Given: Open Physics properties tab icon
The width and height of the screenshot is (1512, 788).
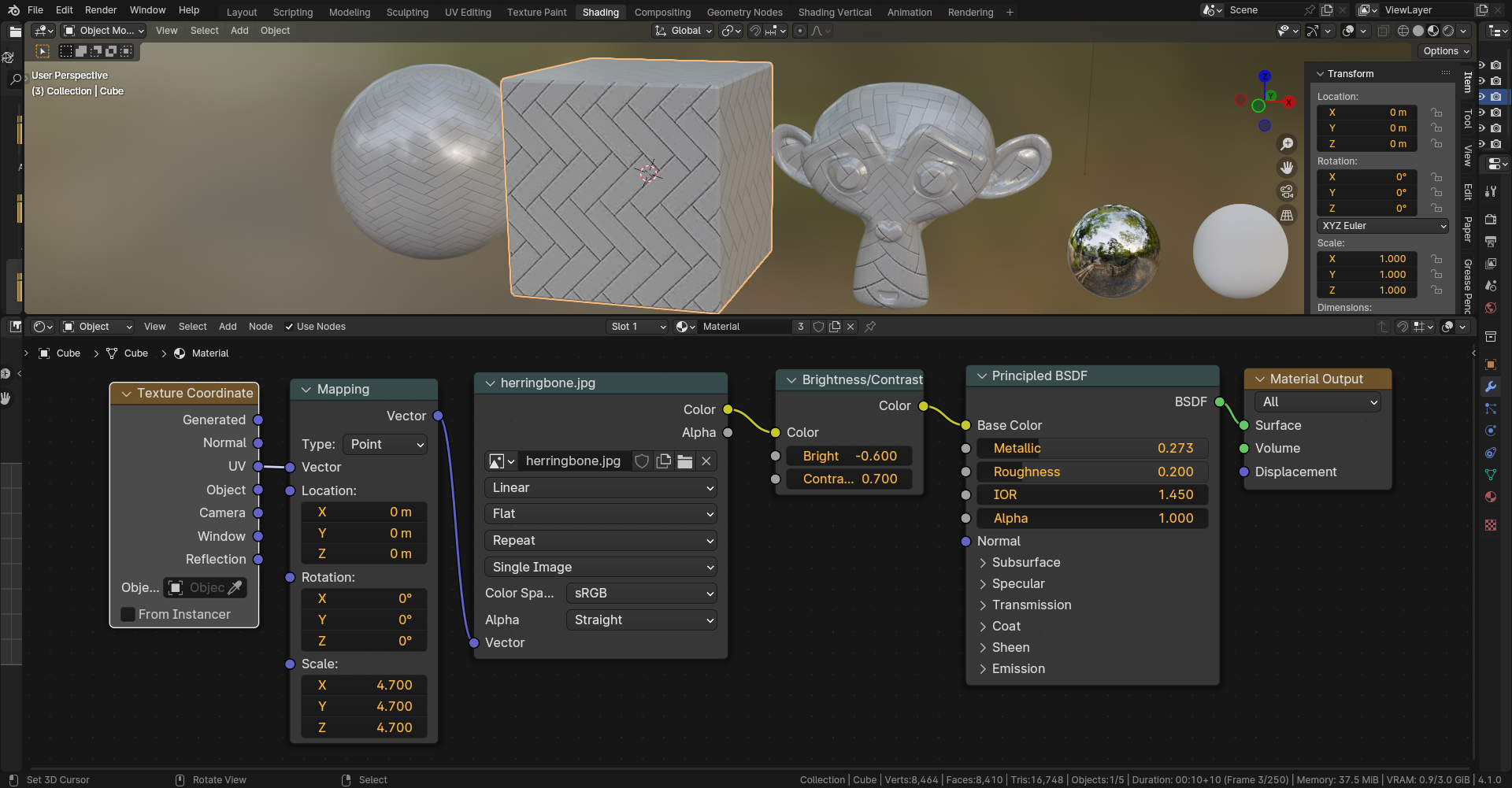Looking at the screenshot, I should [x=1491, y=431].
